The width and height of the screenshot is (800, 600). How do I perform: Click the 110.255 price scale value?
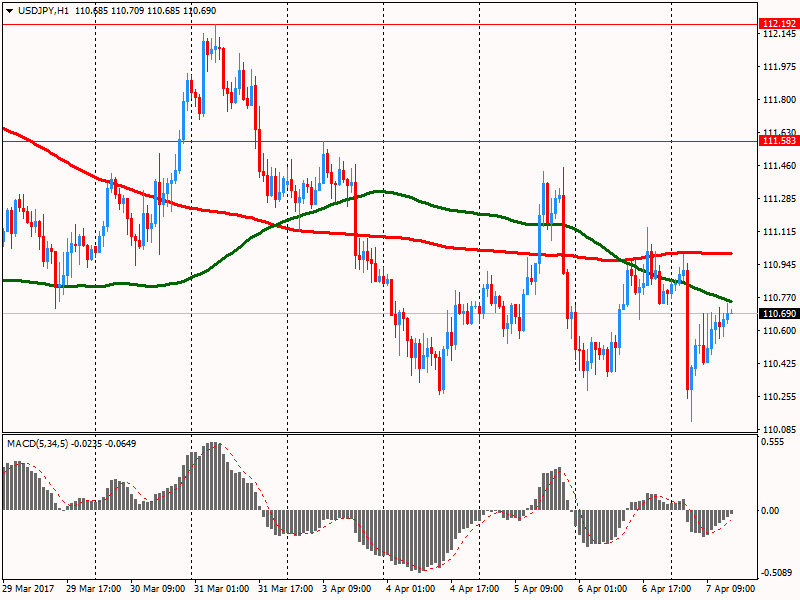[779, 397]
